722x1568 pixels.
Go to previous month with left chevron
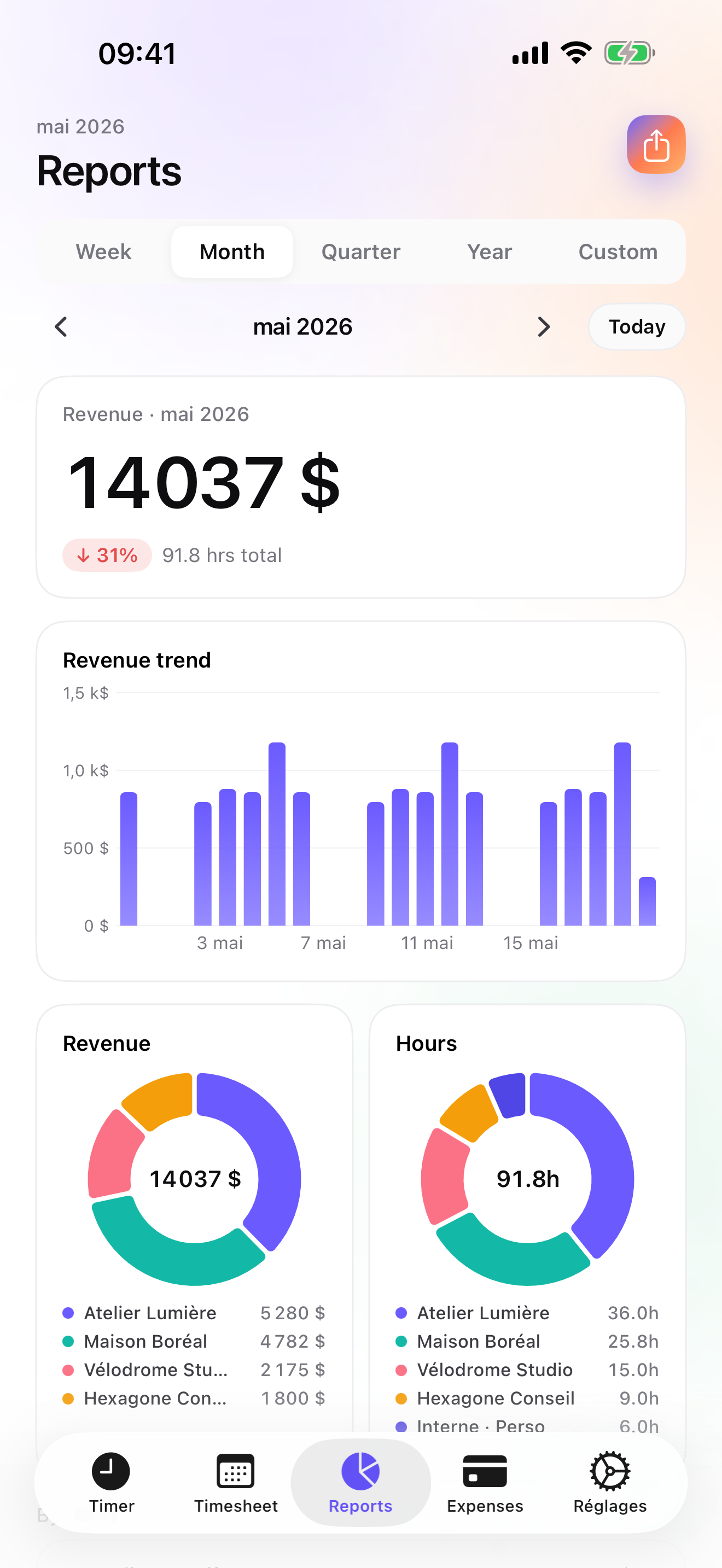click(x=61, y=327)
